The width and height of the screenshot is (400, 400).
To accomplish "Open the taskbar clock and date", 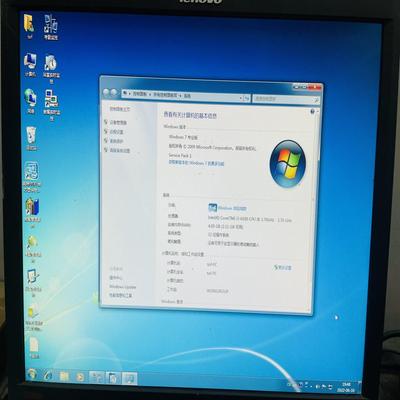I will [346, 387].
